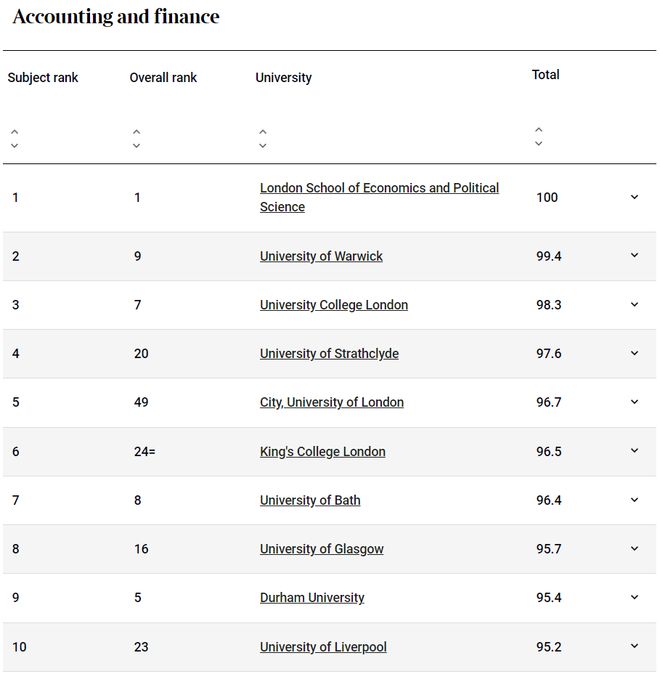Open the City, University of London link
Viewport: 660px width, 682px height.
pyautogui.click(x=332, y=402)
